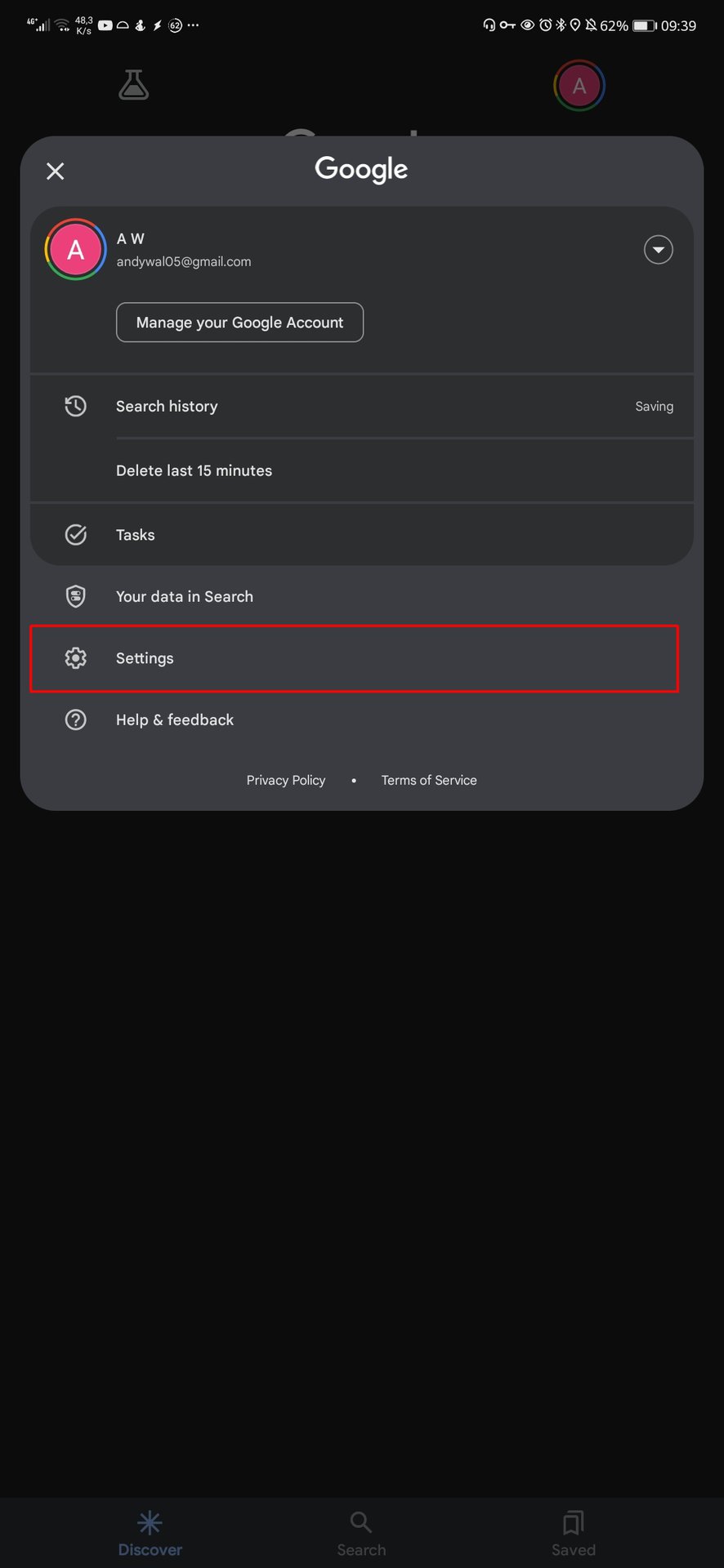The height and width of the screenshot is (1568, 724).
Task: Select Delete last 15 minutes
Action: (x=194, y=470)
